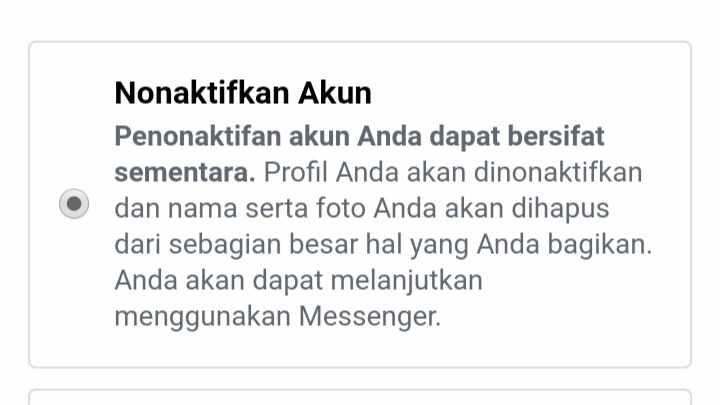Click the word Akun in the heading

[335, 93]
